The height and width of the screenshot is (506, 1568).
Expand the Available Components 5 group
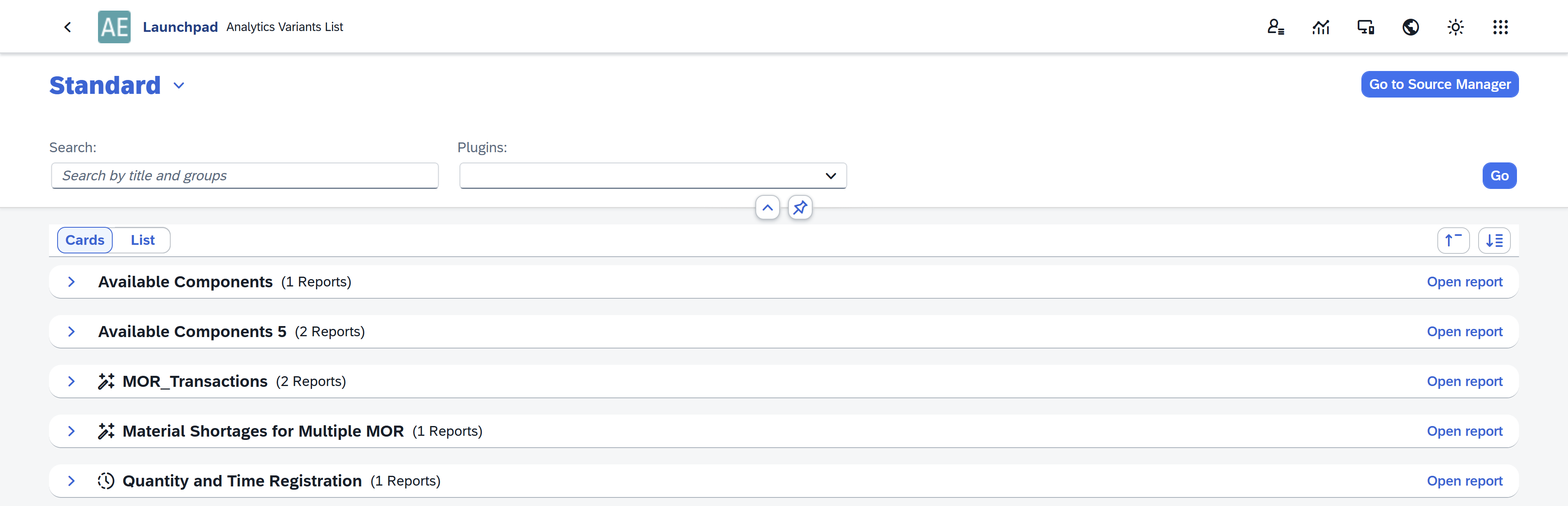click(71, 331)
